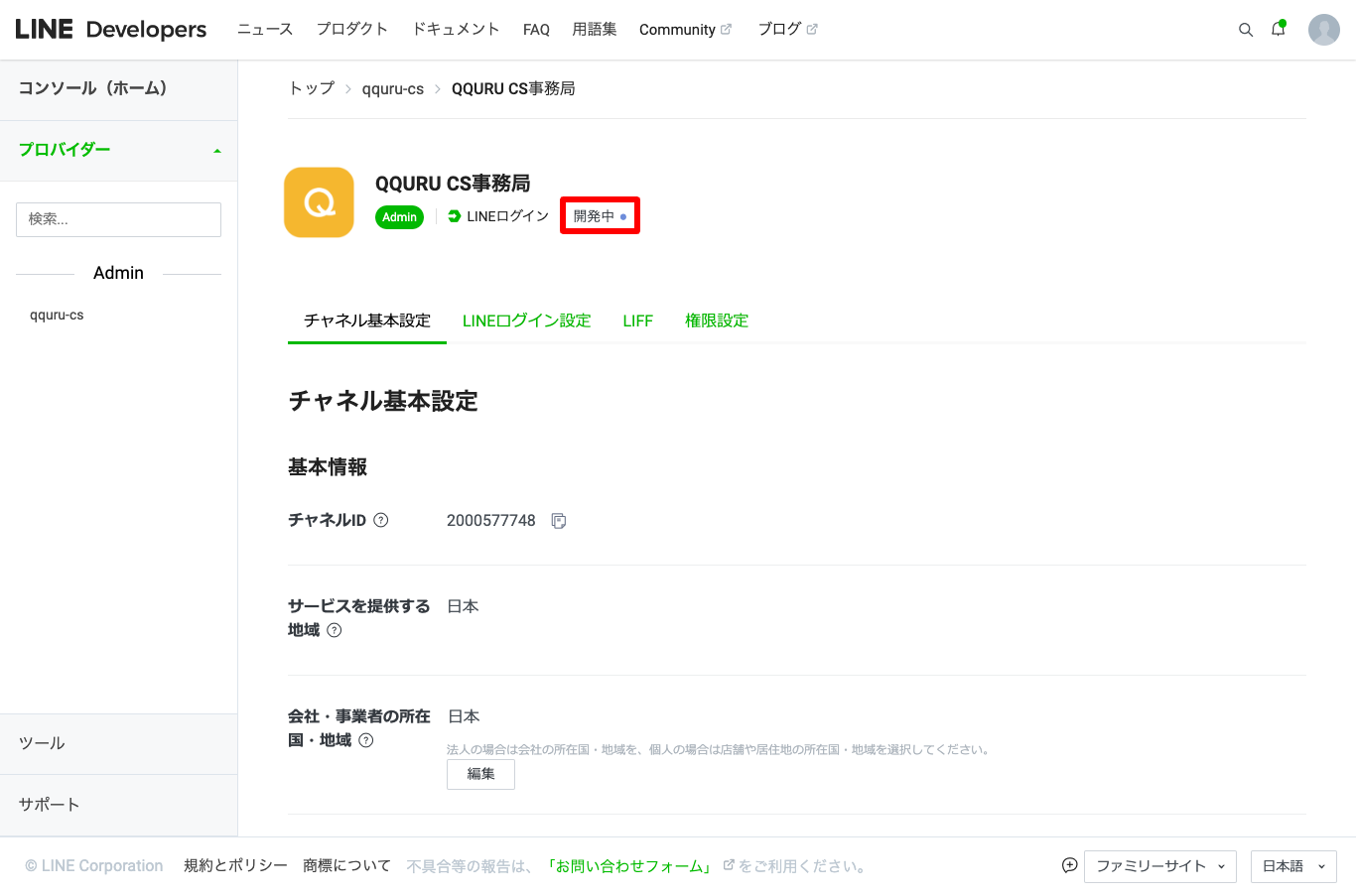The width and height of the screenshot is (1356, 896).
Task: Click the feedback speech bubble icon
Action: (1069, 865)
